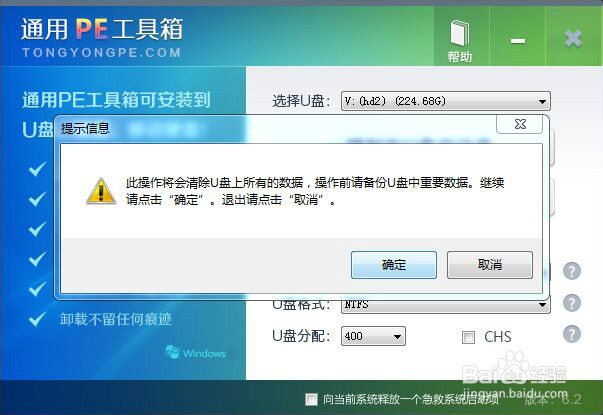Screen dimensions: 603x415
Task: Click checkmark beside 卸载不留任何痕迹
Action: point(37,319)
